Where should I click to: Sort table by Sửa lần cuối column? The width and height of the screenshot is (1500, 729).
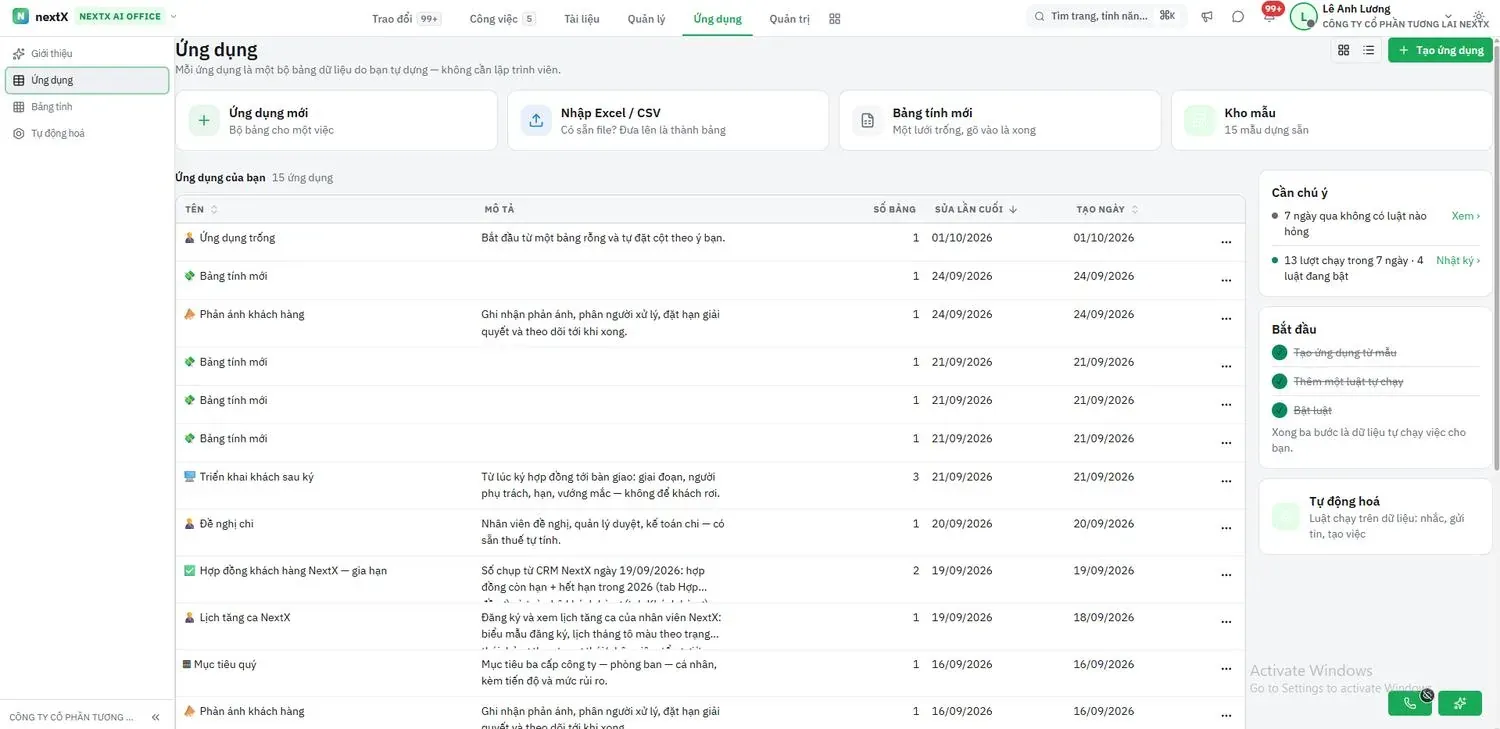point(976,209)
